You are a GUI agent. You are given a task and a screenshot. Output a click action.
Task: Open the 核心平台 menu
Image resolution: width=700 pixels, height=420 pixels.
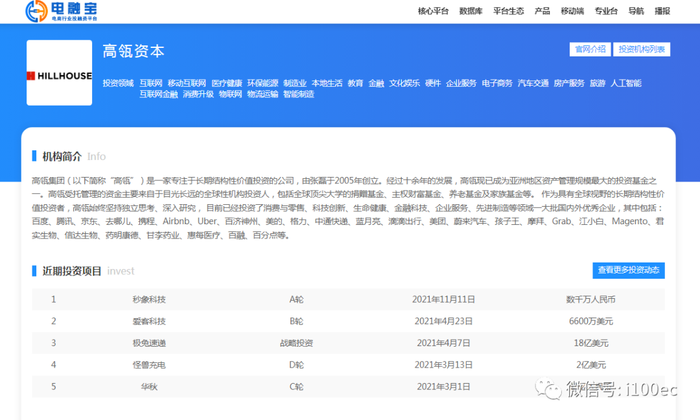tap(433, 11)
